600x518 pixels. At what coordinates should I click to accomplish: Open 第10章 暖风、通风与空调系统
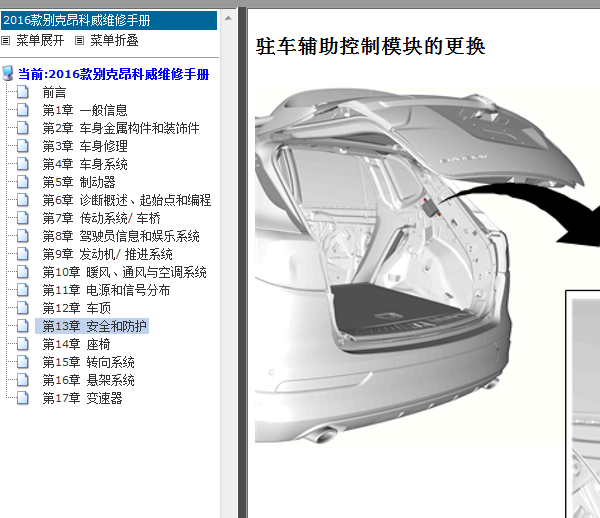(x=124, y=272)
